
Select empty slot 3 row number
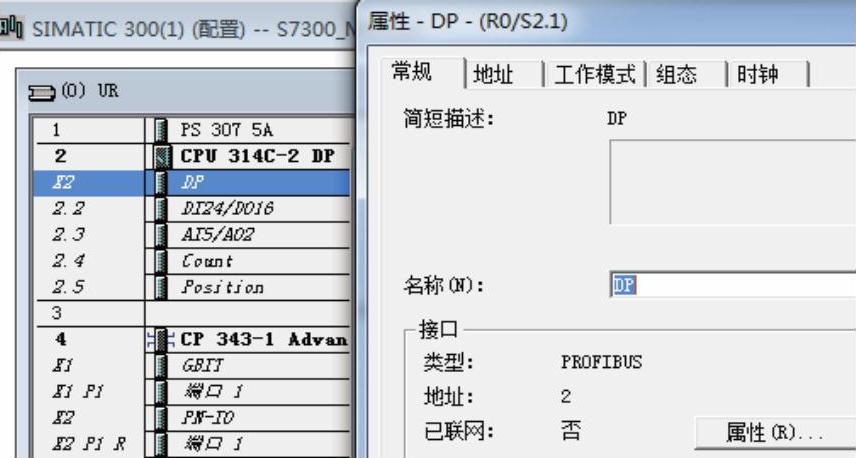(x=57, y=313)
